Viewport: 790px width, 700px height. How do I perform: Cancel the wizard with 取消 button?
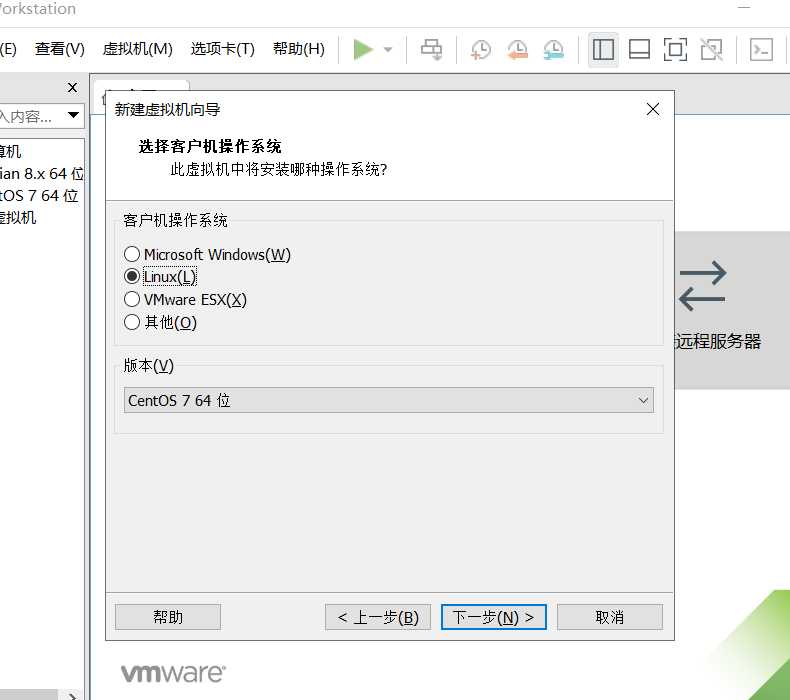(x=610, y=617)
